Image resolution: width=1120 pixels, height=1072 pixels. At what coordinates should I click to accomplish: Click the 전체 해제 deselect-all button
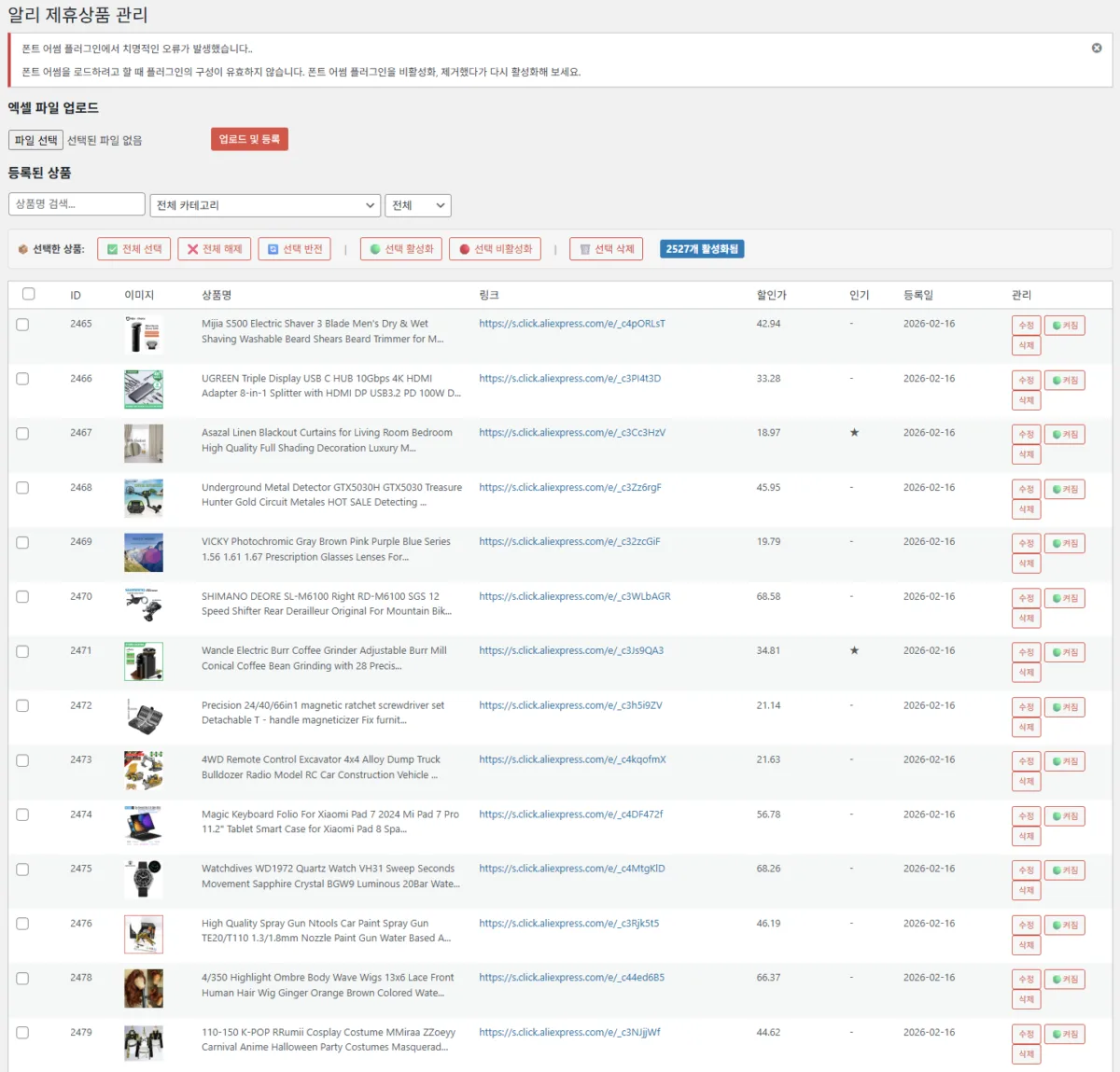point(215,249)
